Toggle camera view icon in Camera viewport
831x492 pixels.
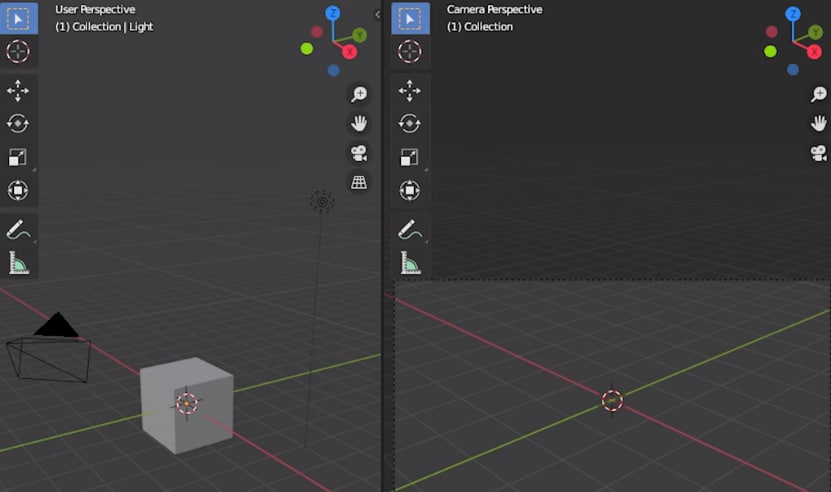click(x=819, y=153)
